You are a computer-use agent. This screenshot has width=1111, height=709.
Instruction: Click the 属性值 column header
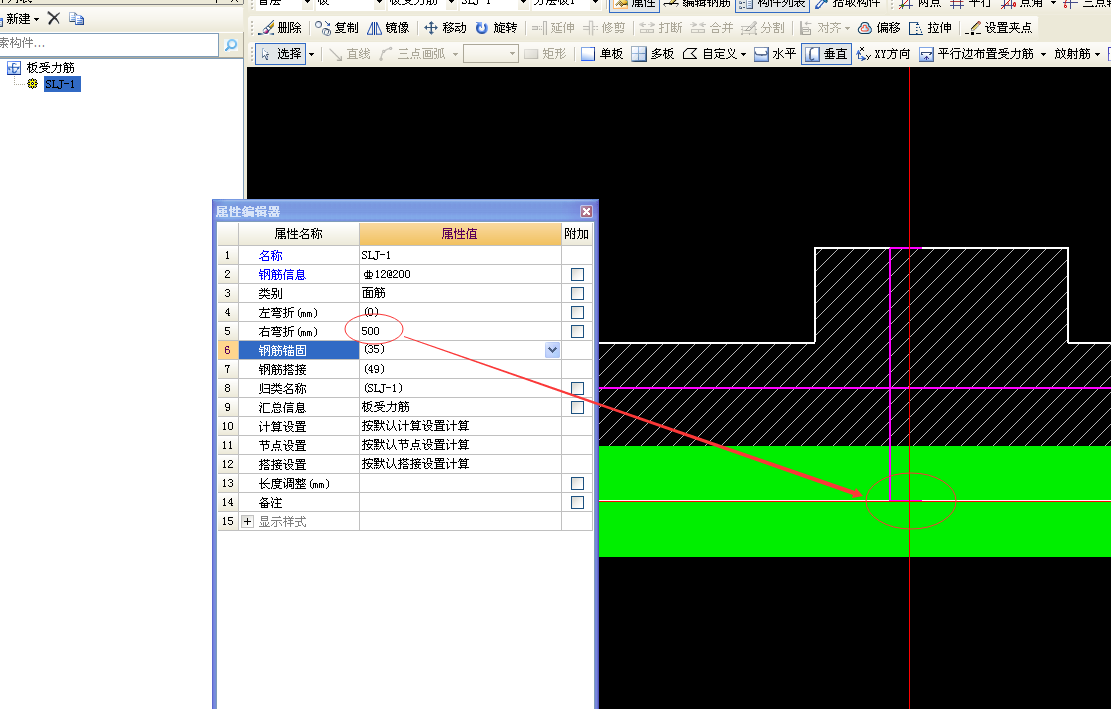[x=460, y=234]
